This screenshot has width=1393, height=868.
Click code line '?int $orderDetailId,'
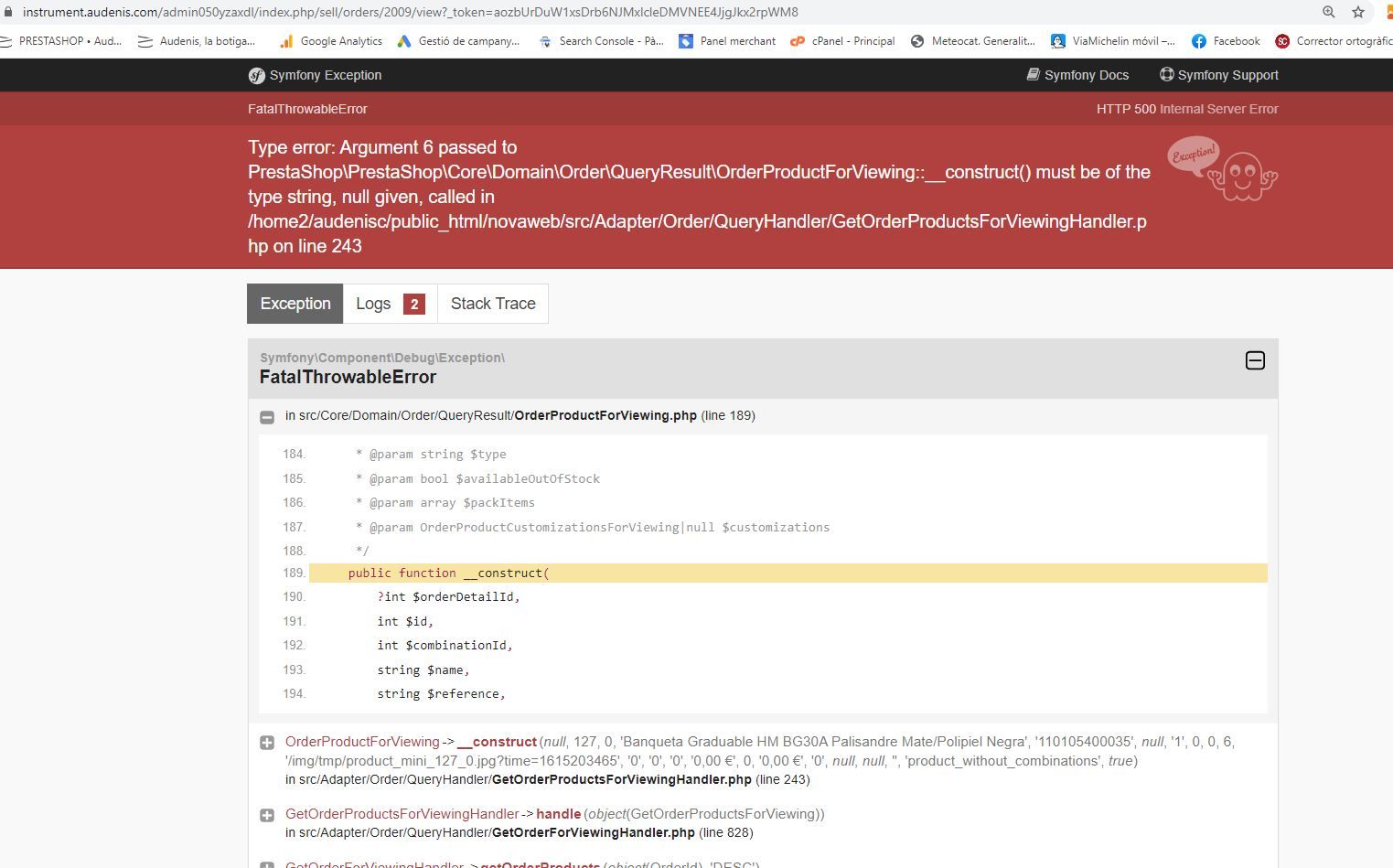click(x=448, y=596)
